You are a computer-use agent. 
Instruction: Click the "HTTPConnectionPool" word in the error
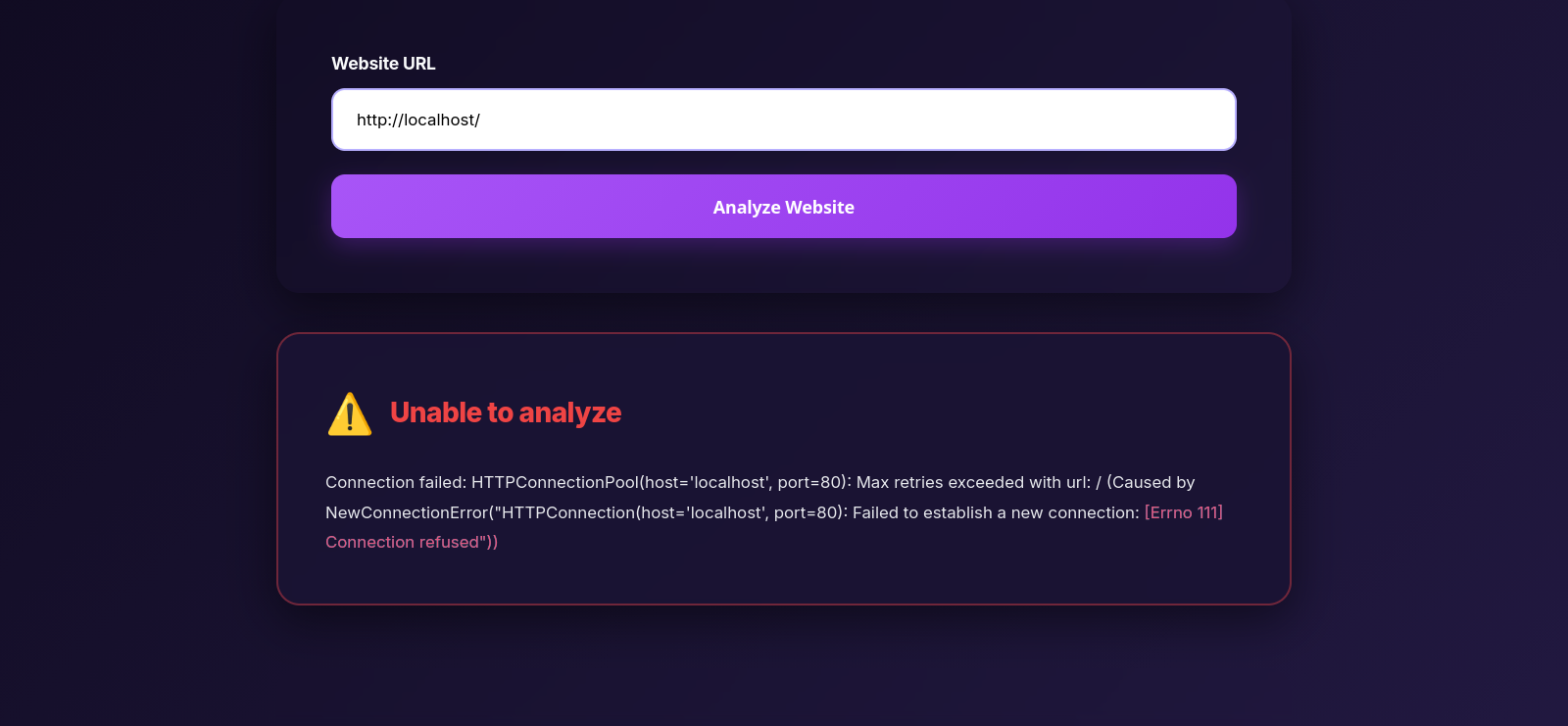pos(555,482)
